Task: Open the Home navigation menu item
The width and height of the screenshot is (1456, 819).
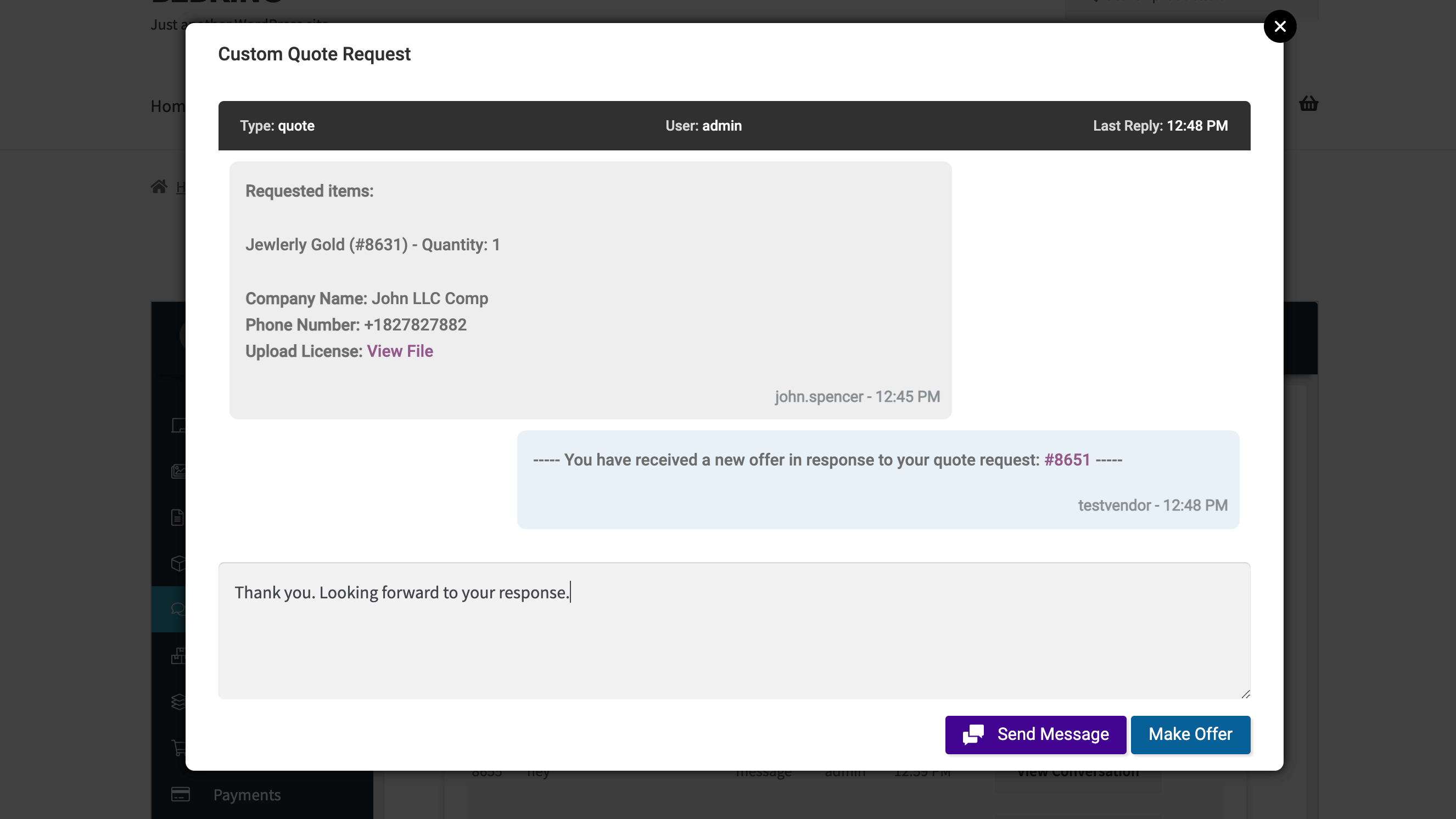Action: [168, 106]
